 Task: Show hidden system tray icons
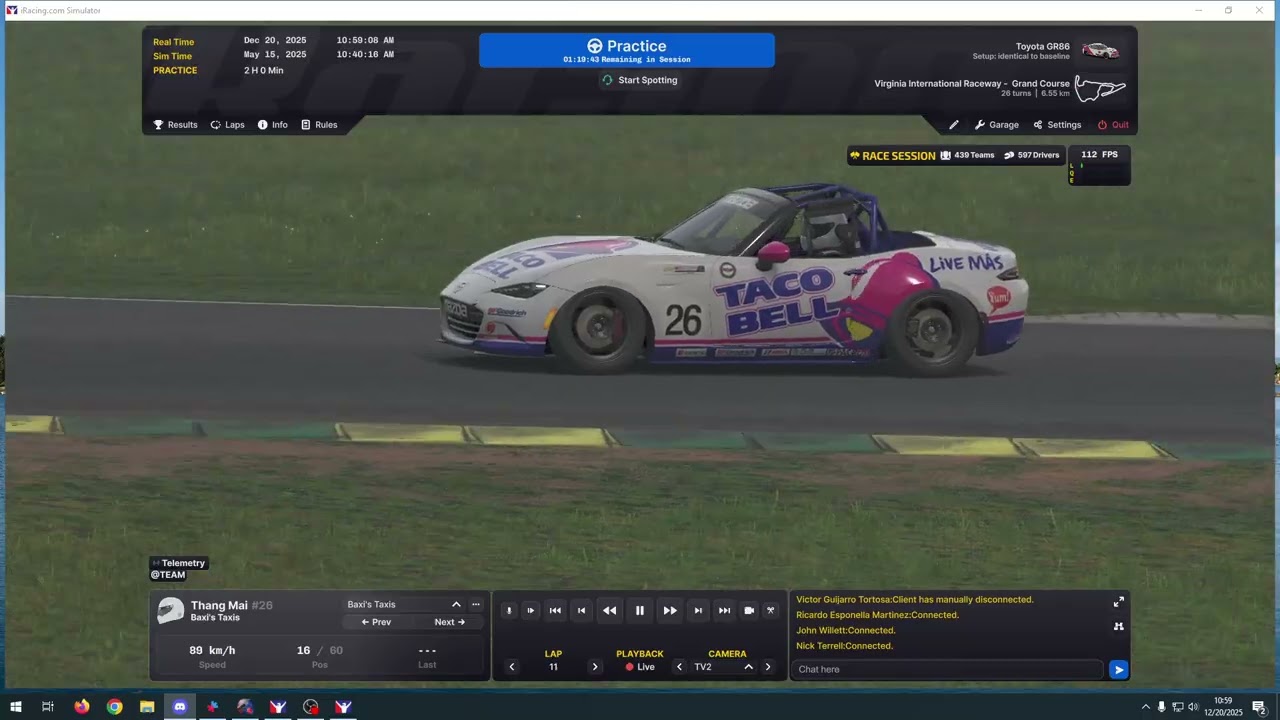1145,707
